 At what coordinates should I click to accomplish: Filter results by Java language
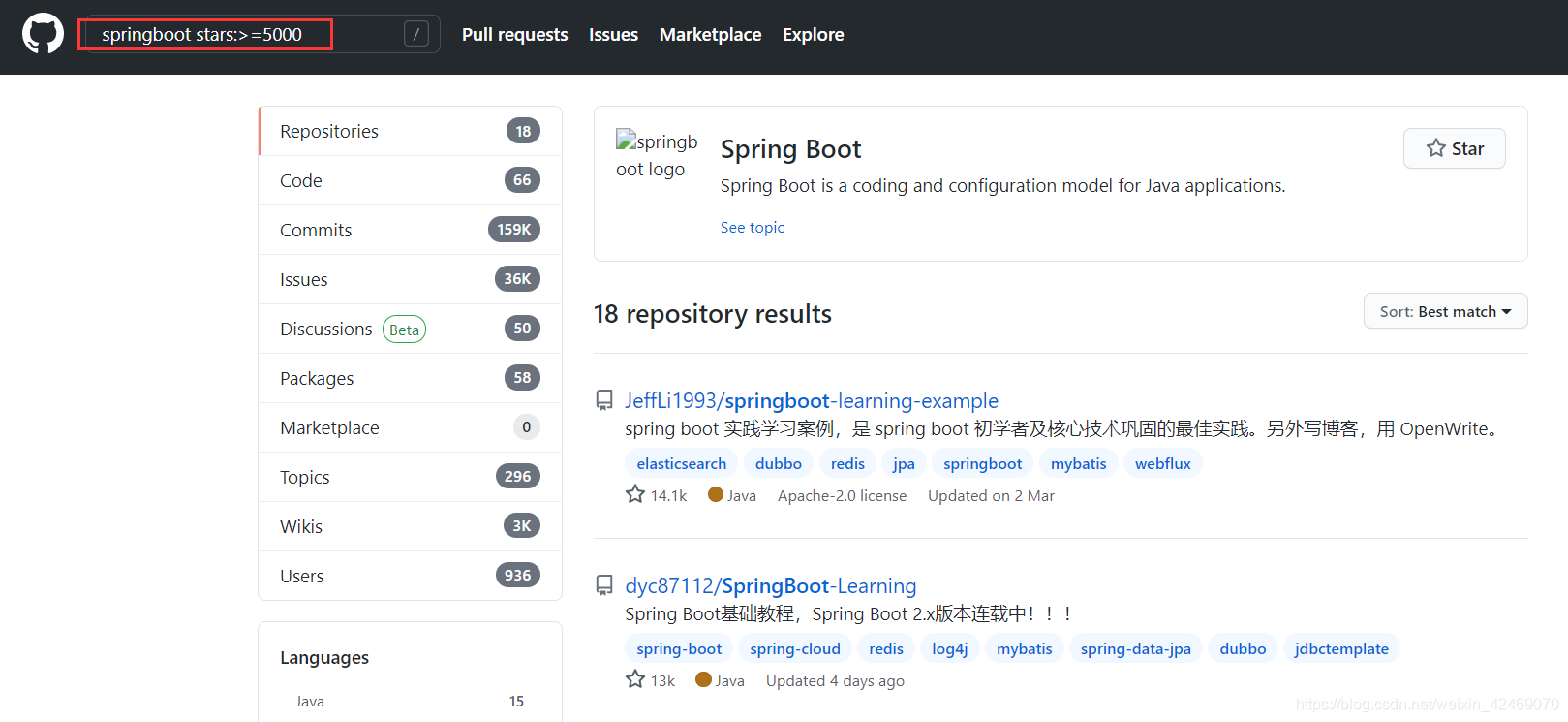(410, 702)
